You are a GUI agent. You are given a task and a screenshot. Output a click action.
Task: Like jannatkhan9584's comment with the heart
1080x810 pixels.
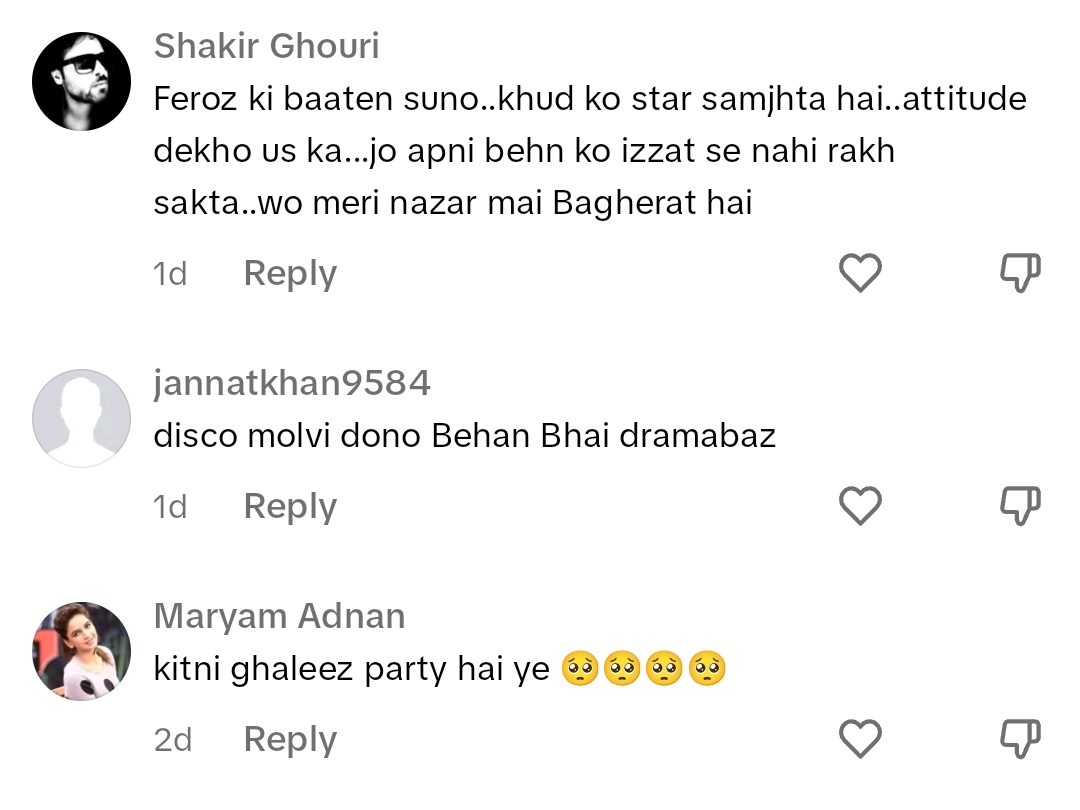860,506
